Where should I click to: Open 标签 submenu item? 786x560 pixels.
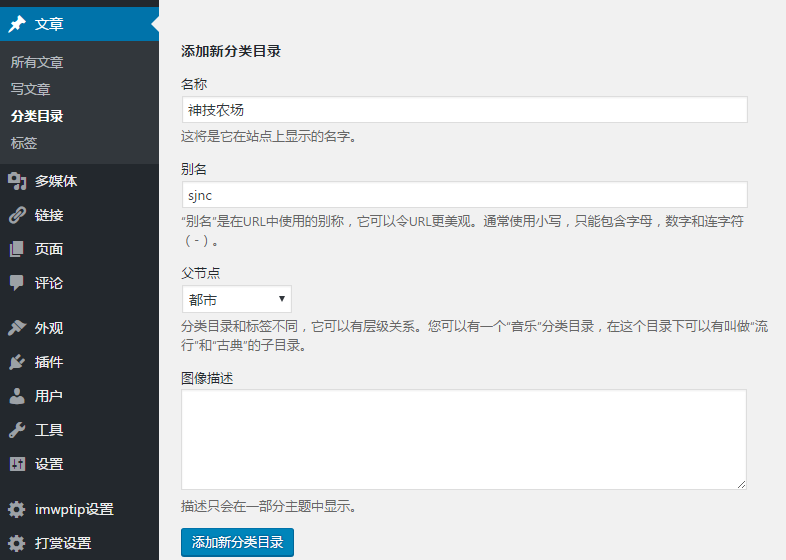pyautogui.click(x=24, y=143)
